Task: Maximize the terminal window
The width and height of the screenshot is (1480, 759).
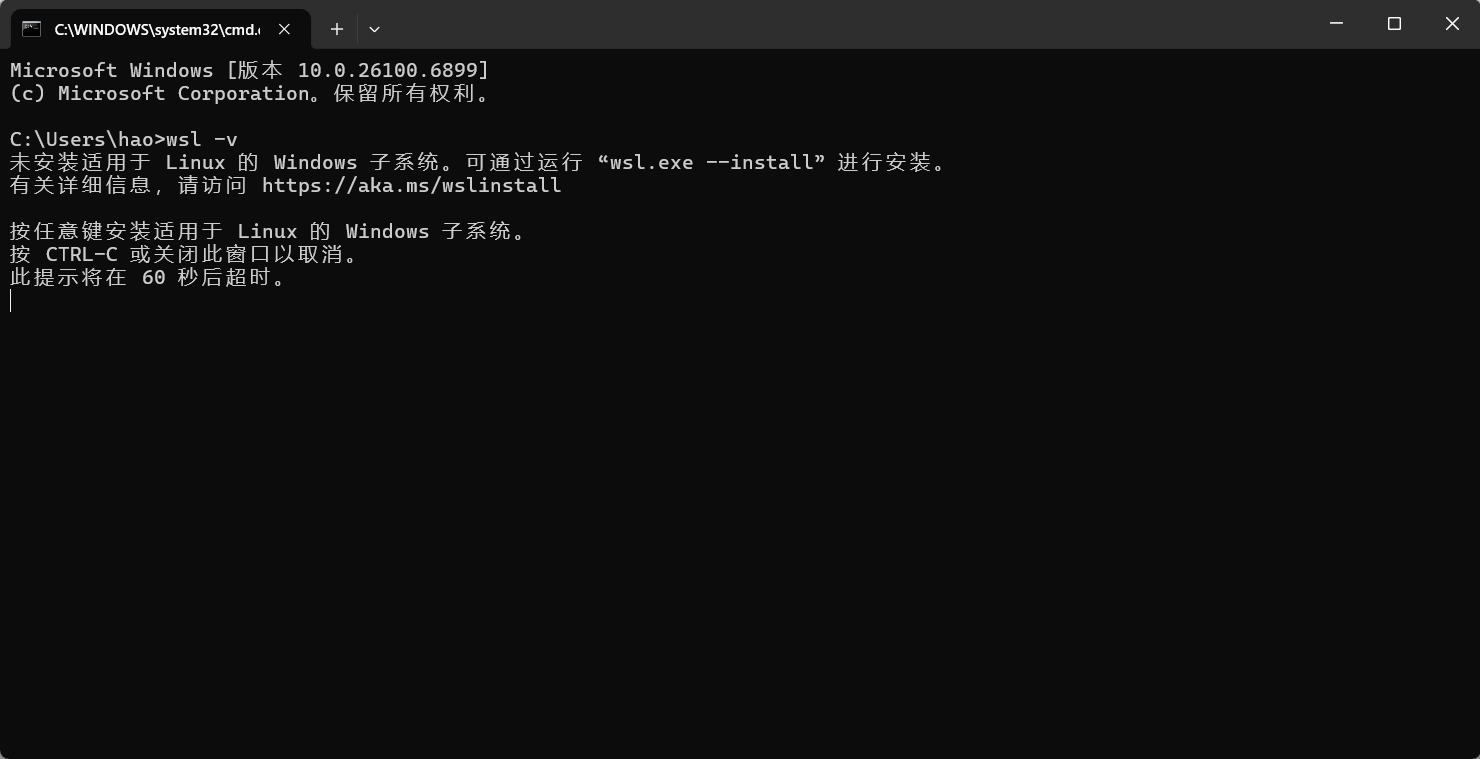Action: [1394, 24]
